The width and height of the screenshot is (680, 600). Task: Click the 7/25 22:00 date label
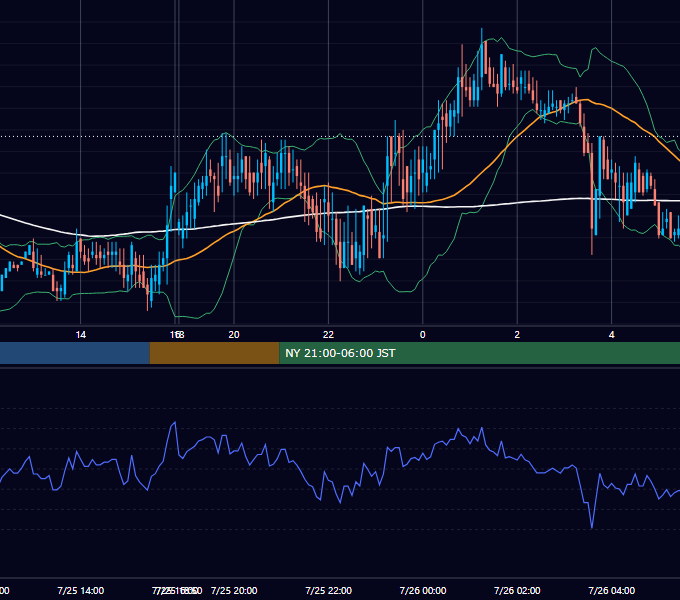point(328,590)
